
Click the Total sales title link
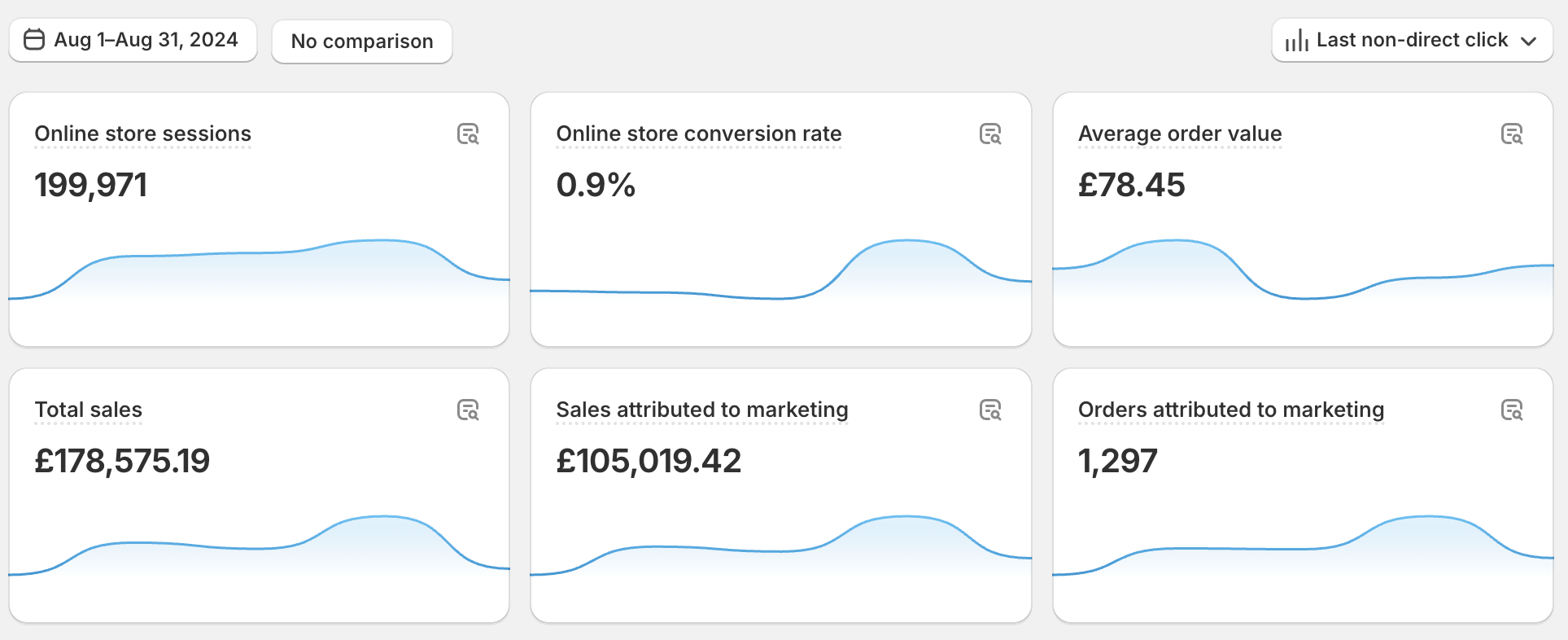click(x=88, y=410)
